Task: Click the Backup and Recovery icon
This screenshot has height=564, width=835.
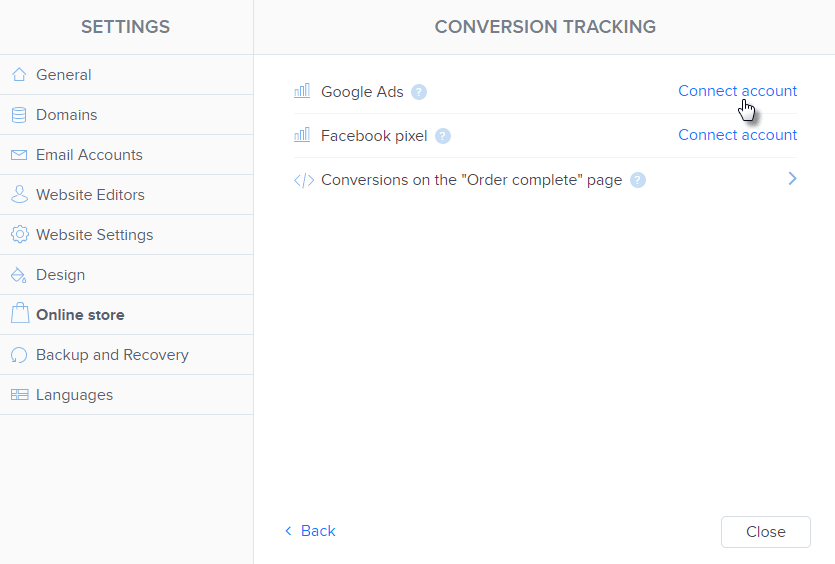Action: coord(19,355)
